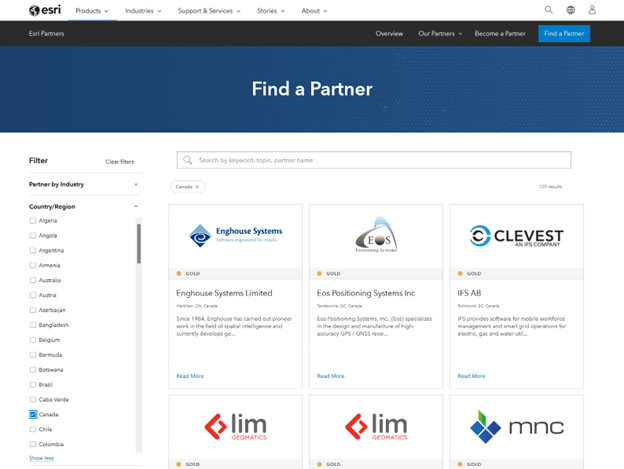
Task: Uncheck the Canada checkbox
Action: click(x=33, y=415)
